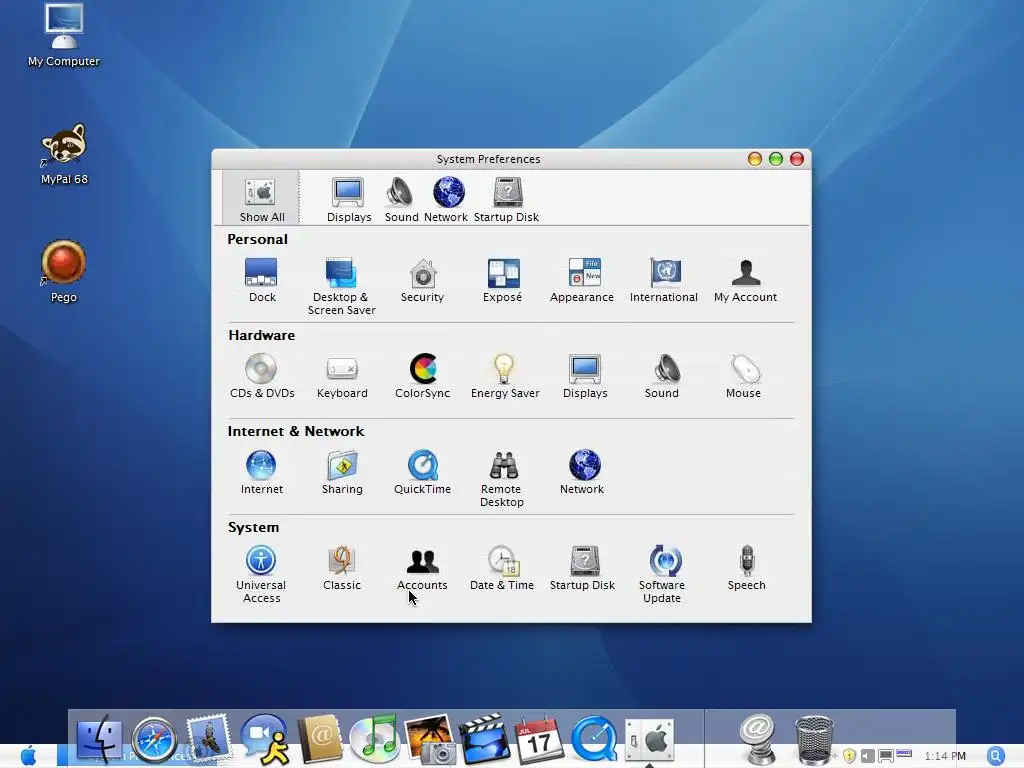Viewport: 1024px width, 768px height.
Task: Open Displays in the Hardware section
Action: tap(585, 376)
